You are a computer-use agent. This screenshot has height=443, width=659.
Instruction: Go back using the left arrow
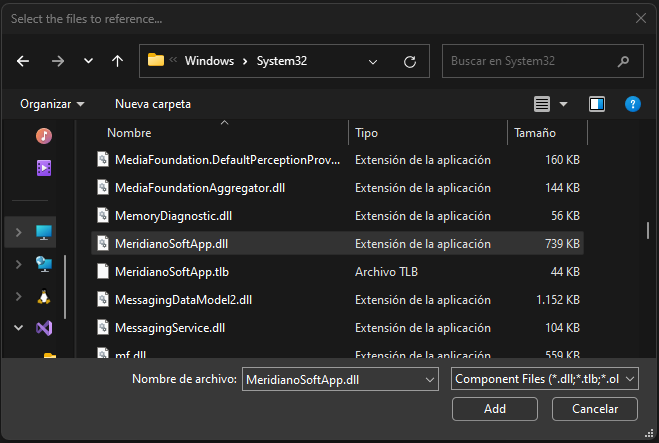coord(23,61)
